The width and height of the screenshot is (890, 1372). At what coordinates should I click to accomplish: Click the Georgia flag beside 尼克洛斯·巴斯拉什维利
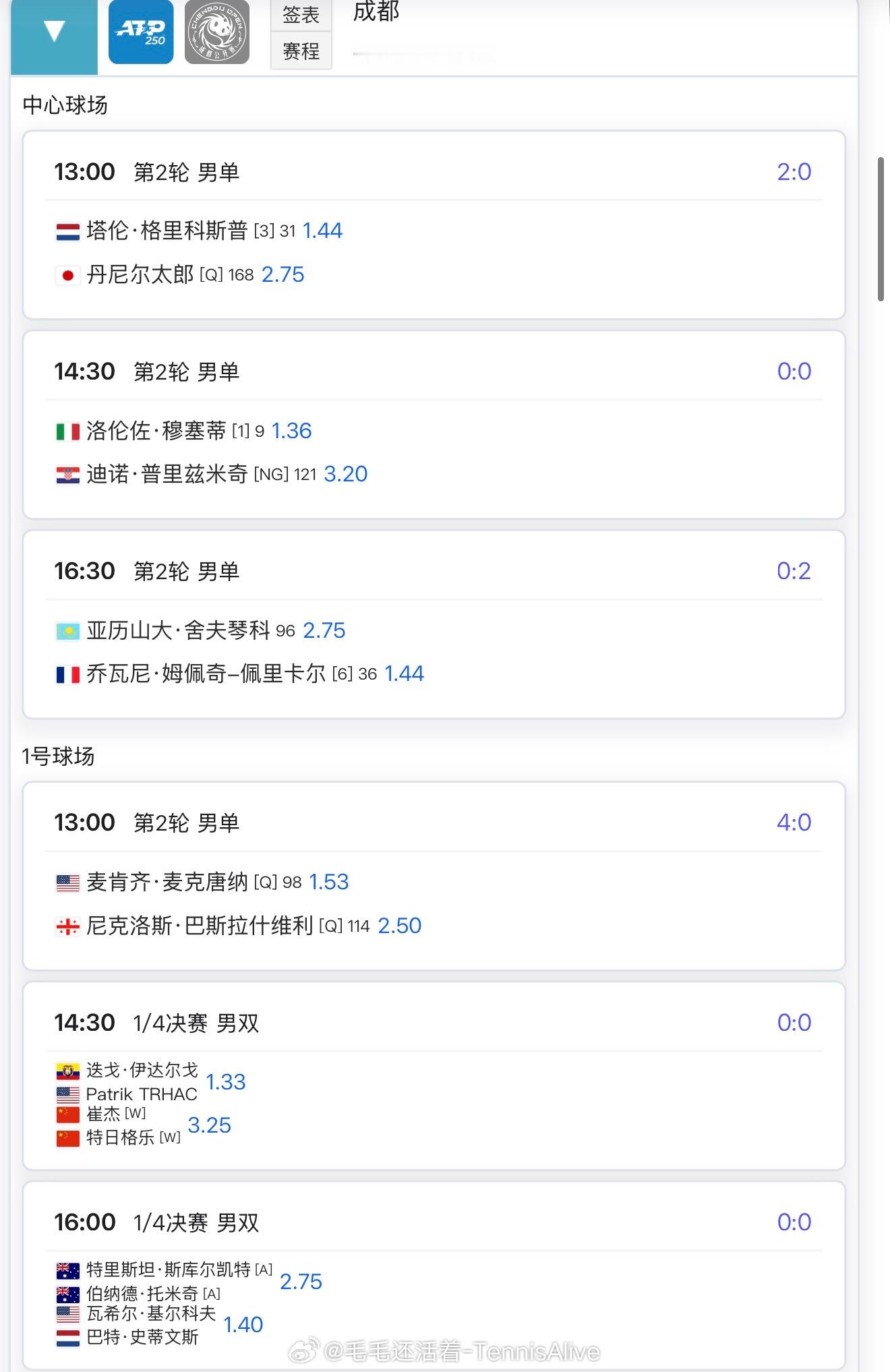tap(67, 927)
